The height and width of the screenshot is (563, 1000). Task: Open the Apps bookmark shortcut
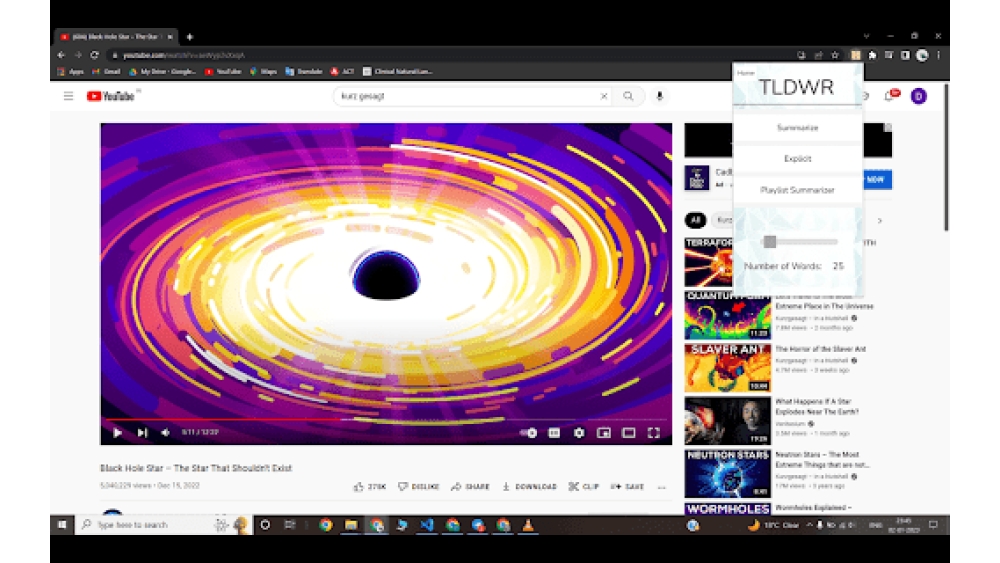pyautogui.click(x=71, y=71)
